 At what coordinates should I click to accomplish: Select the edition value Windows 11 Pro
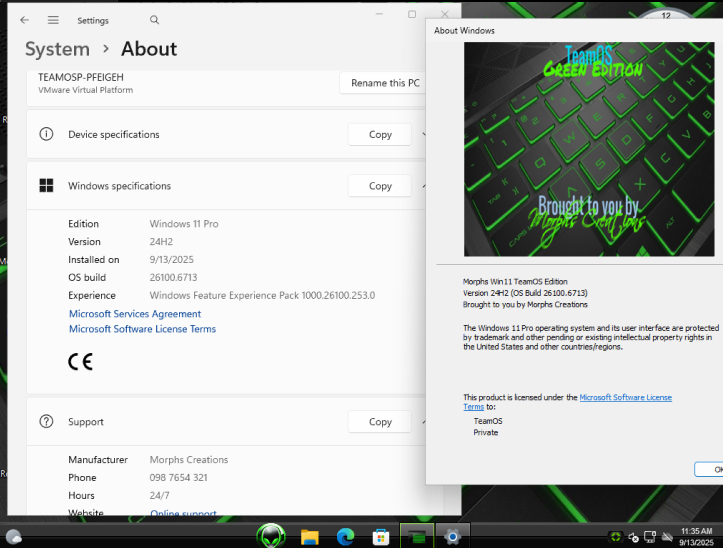pyautogui.click(x=184, y=224)
